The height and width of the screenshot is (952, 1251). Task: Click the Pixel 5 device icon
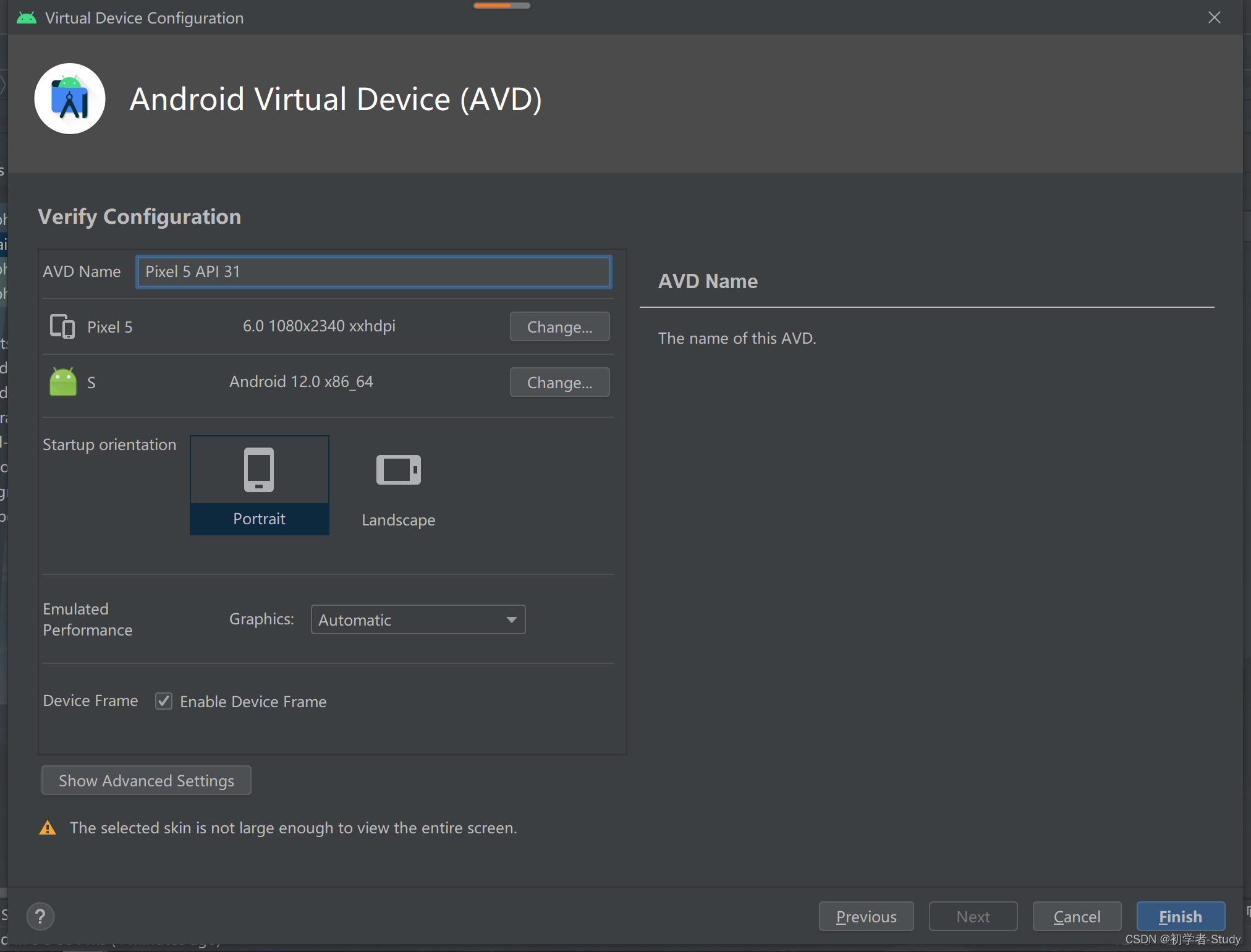coord(62,326)
